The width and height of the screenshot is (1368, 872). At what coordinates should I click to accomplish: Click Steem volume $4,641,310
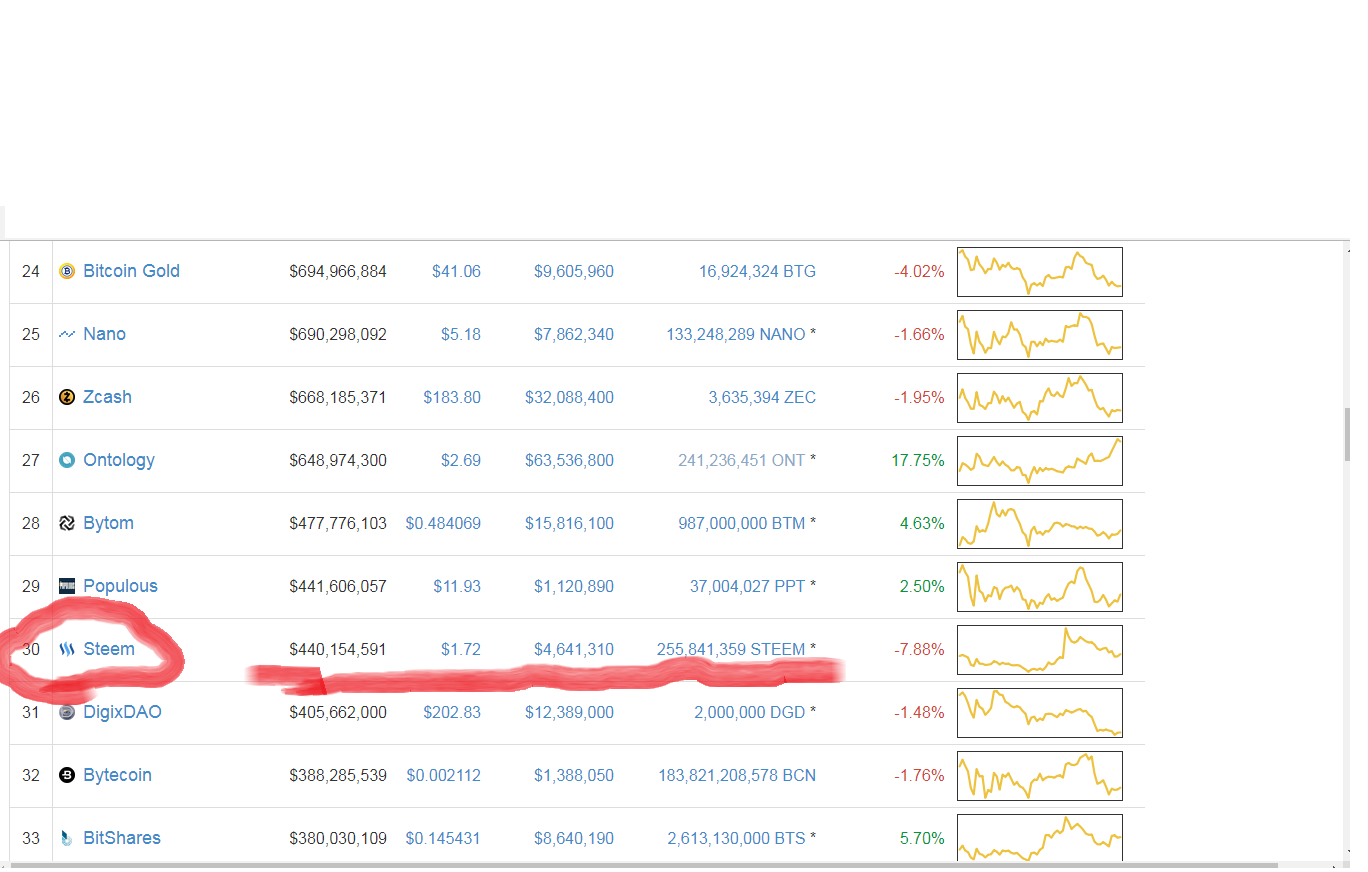click(x=574, y=649)
